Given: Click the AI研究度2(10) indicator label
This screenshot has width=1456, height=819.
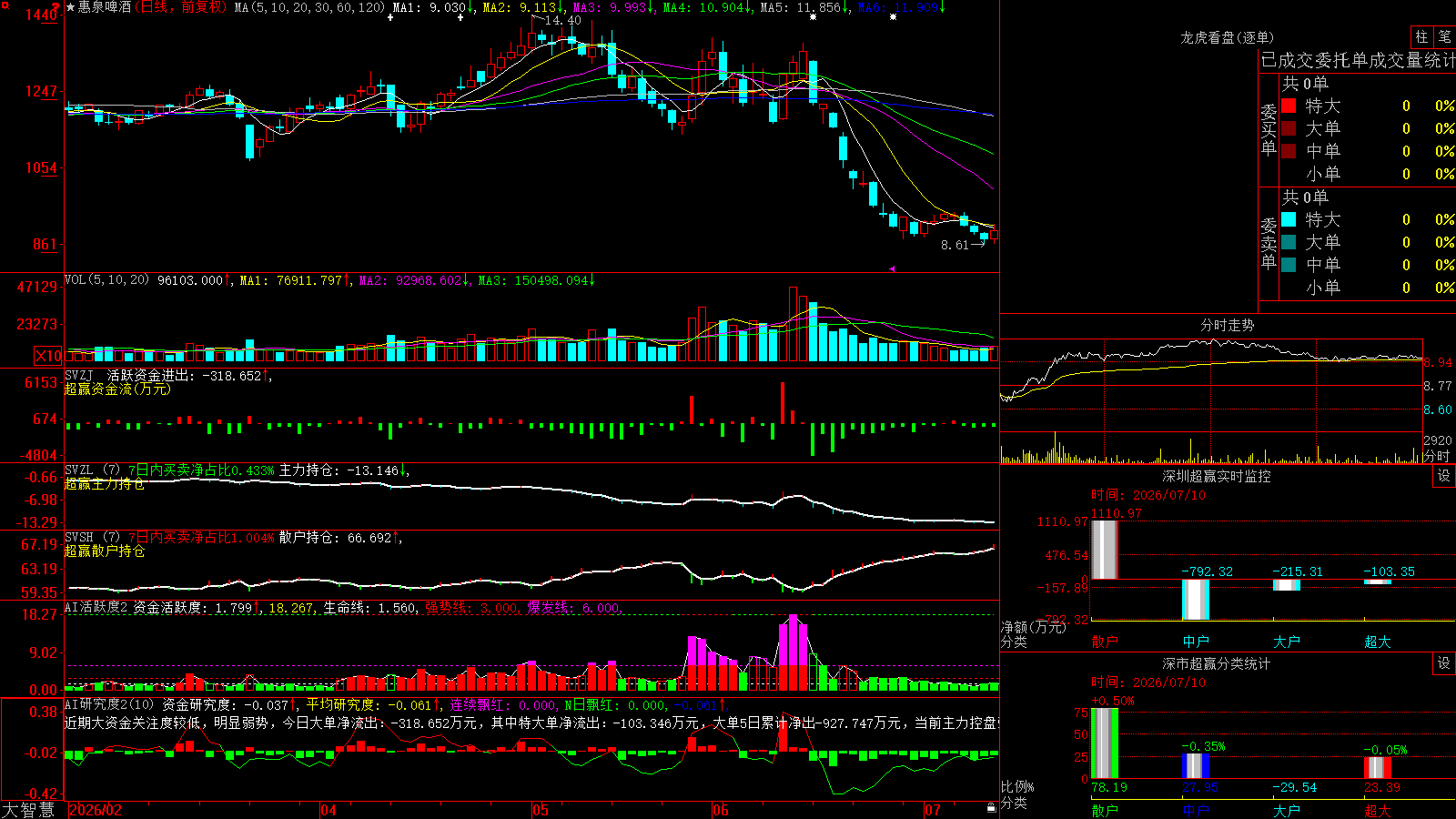Looking at the screenshot, I should coord(109,704).
